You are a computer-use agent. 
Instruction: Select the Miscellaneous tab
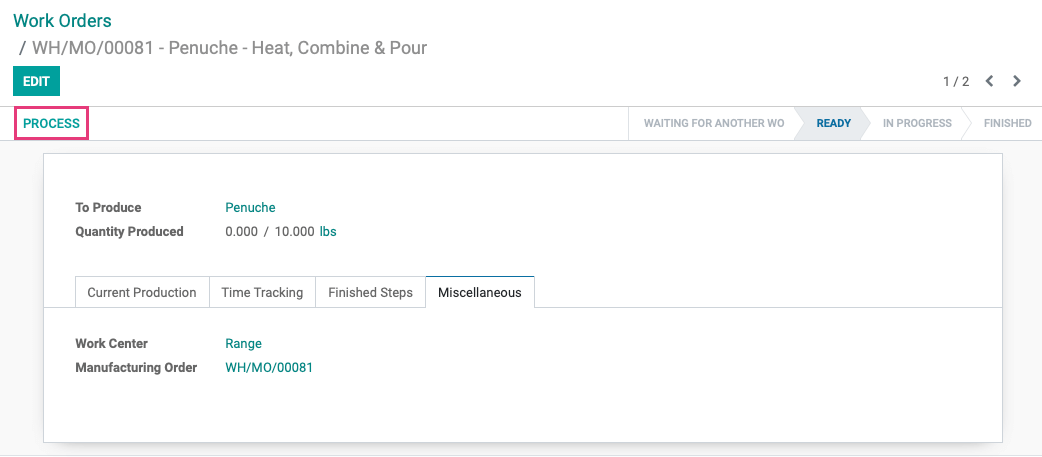[480, 292]
